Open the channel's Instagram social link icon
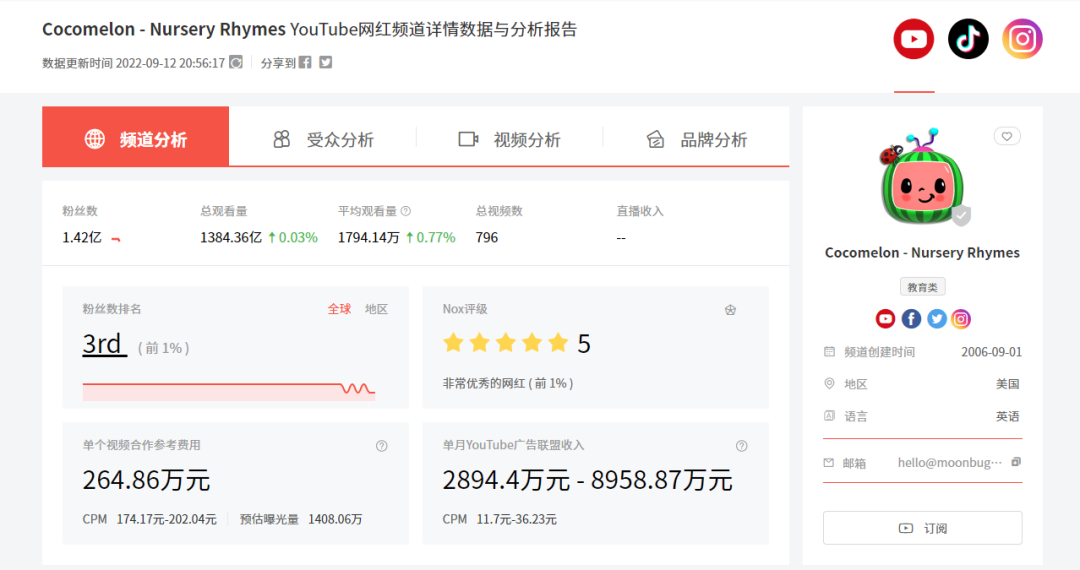 [x=961, y=319]
